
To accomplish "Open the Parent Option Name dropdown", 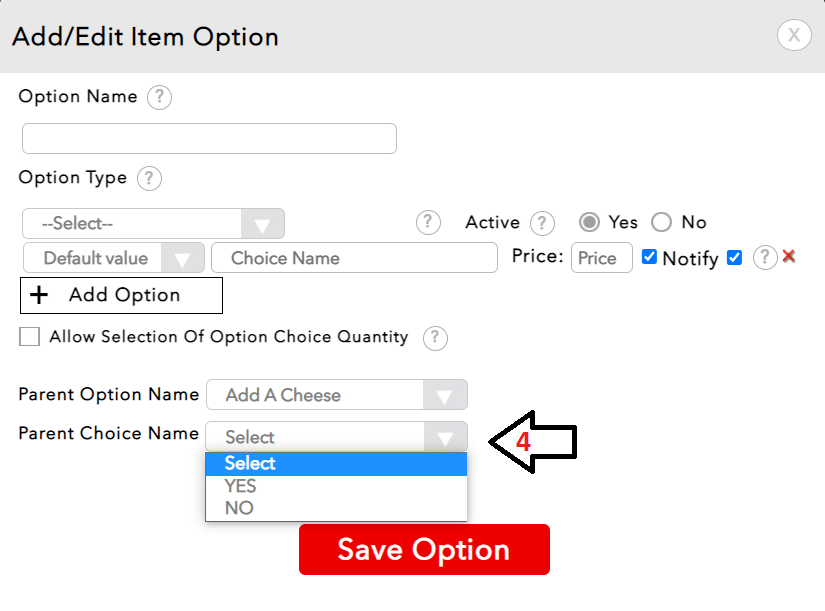I will (336, 395).
